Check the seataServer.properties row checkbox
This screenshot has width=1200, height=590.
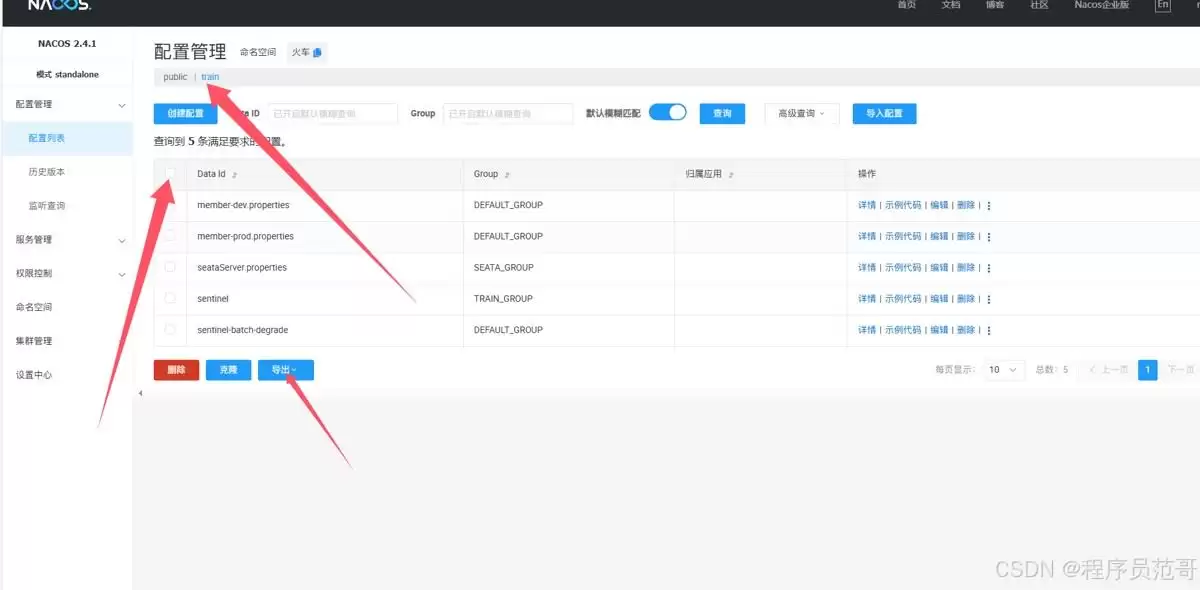tap(170, 267)
